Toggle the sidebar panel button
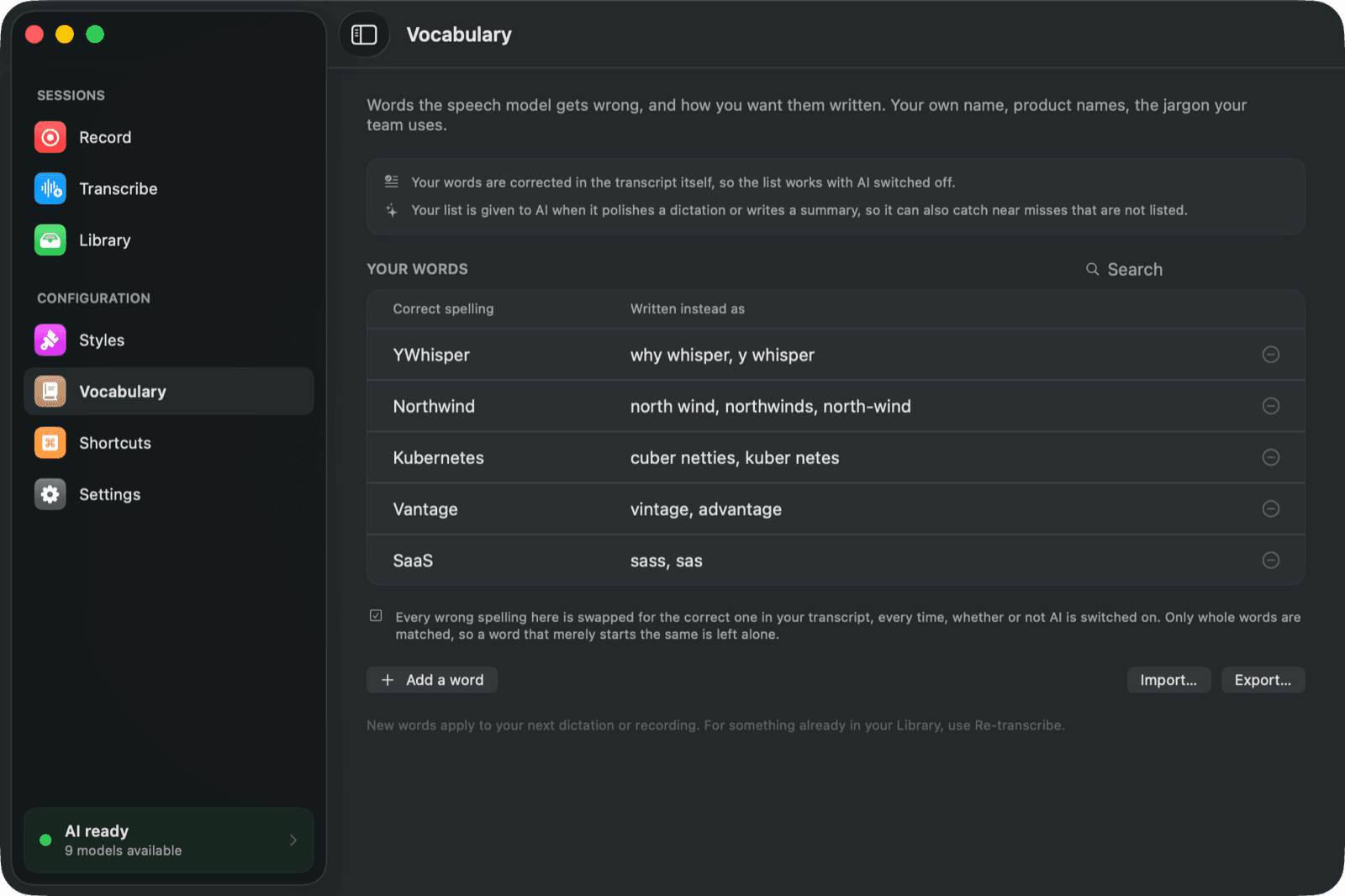Viewport: 1345px width, 896px height. click(x=364, y=34)
